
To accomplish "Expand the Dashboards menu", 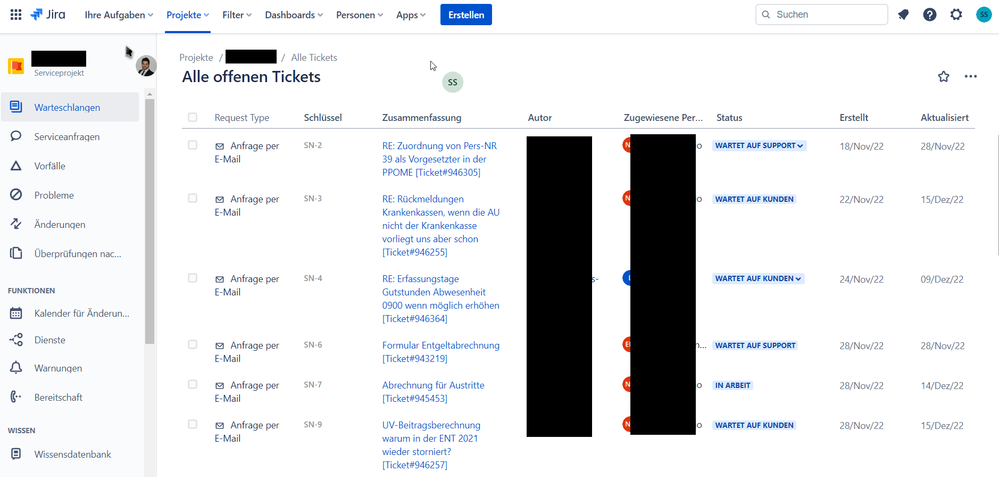I will [294, 15].
